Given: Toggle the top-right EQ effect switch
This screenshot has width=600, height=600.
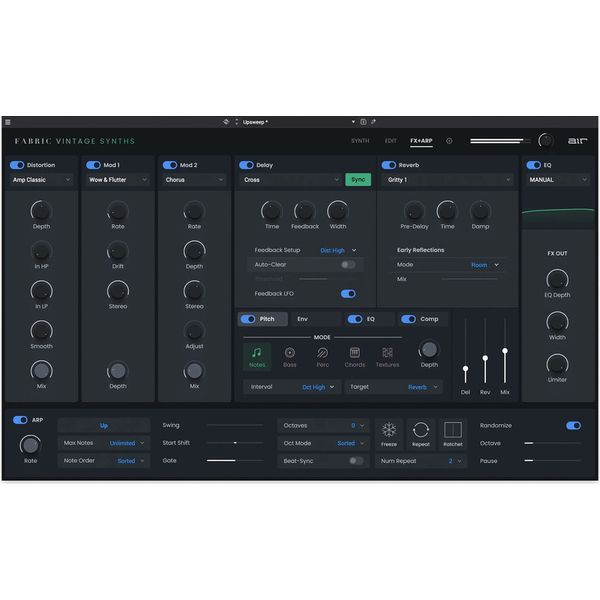Looking at the screenshot, I should 533,165.
